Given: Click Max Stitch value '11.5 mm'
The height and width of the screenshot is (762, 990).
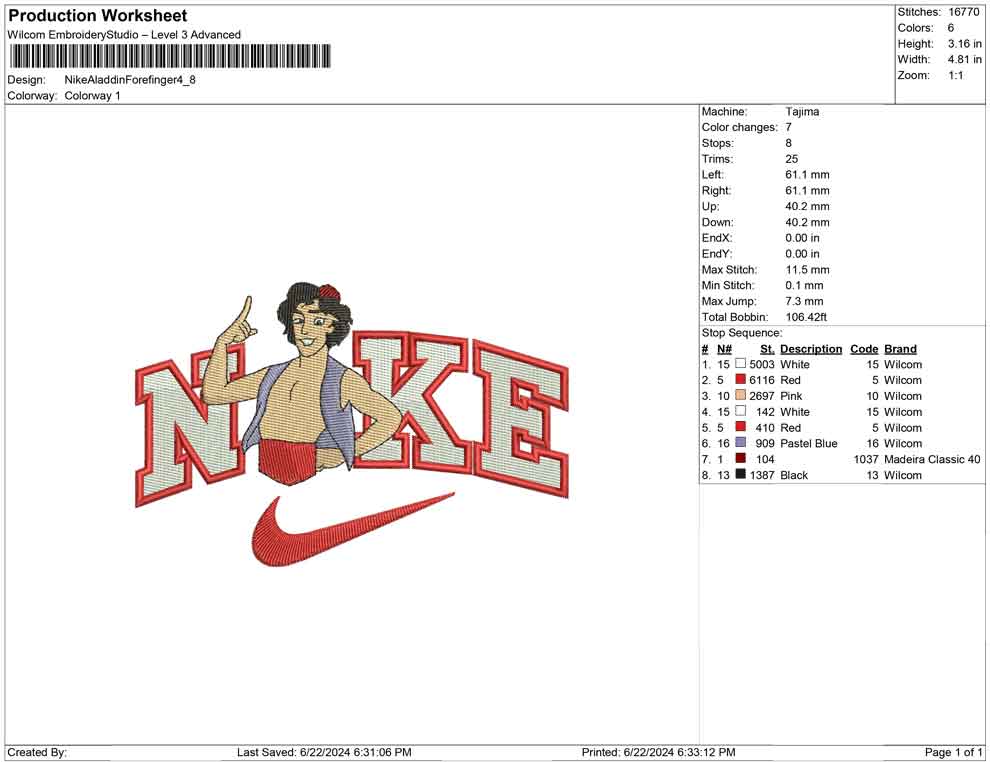Looking at the screenshot, I should click(x=808, y=270).
